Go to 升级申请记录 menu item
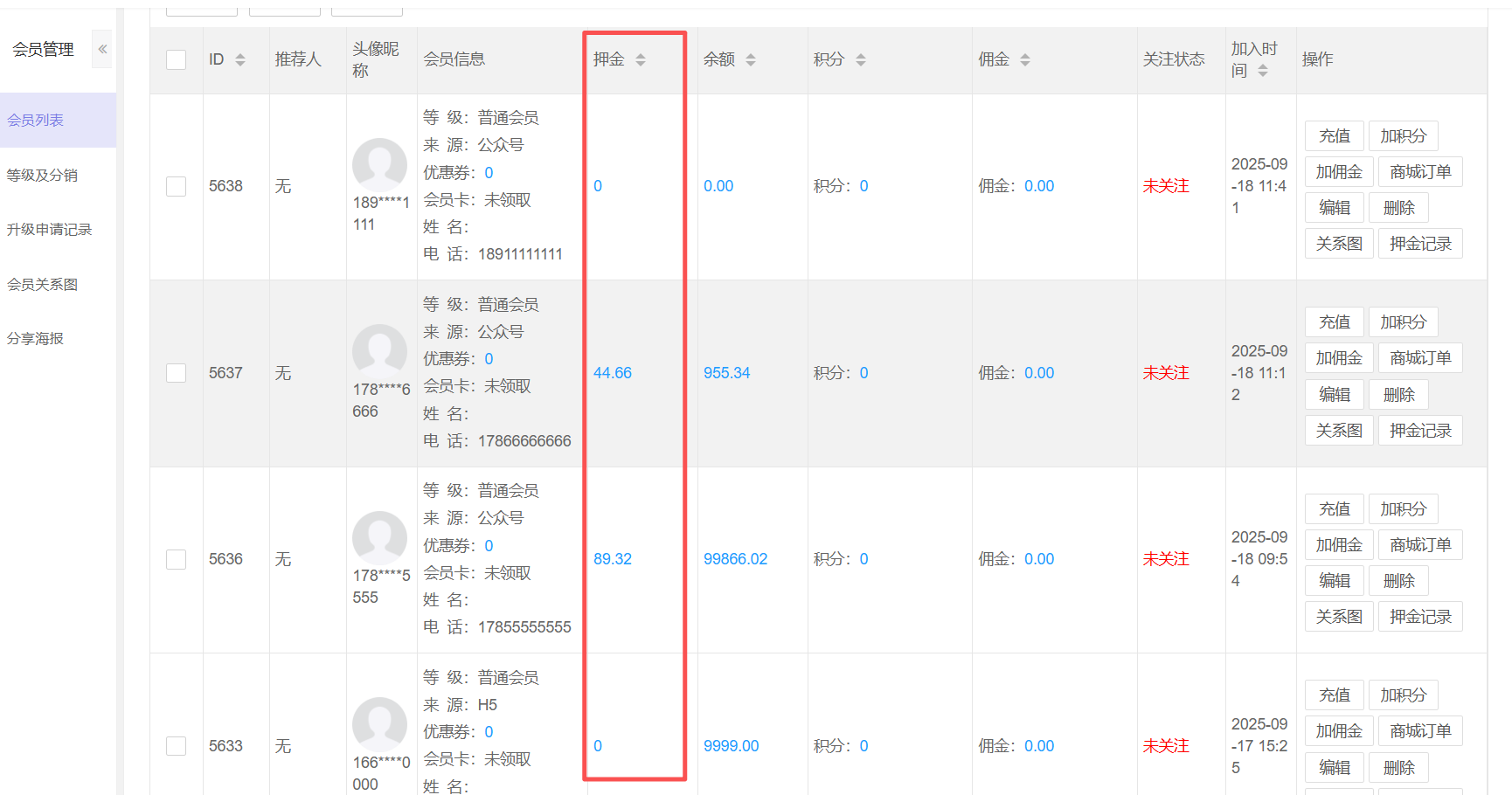 (49, 230)
